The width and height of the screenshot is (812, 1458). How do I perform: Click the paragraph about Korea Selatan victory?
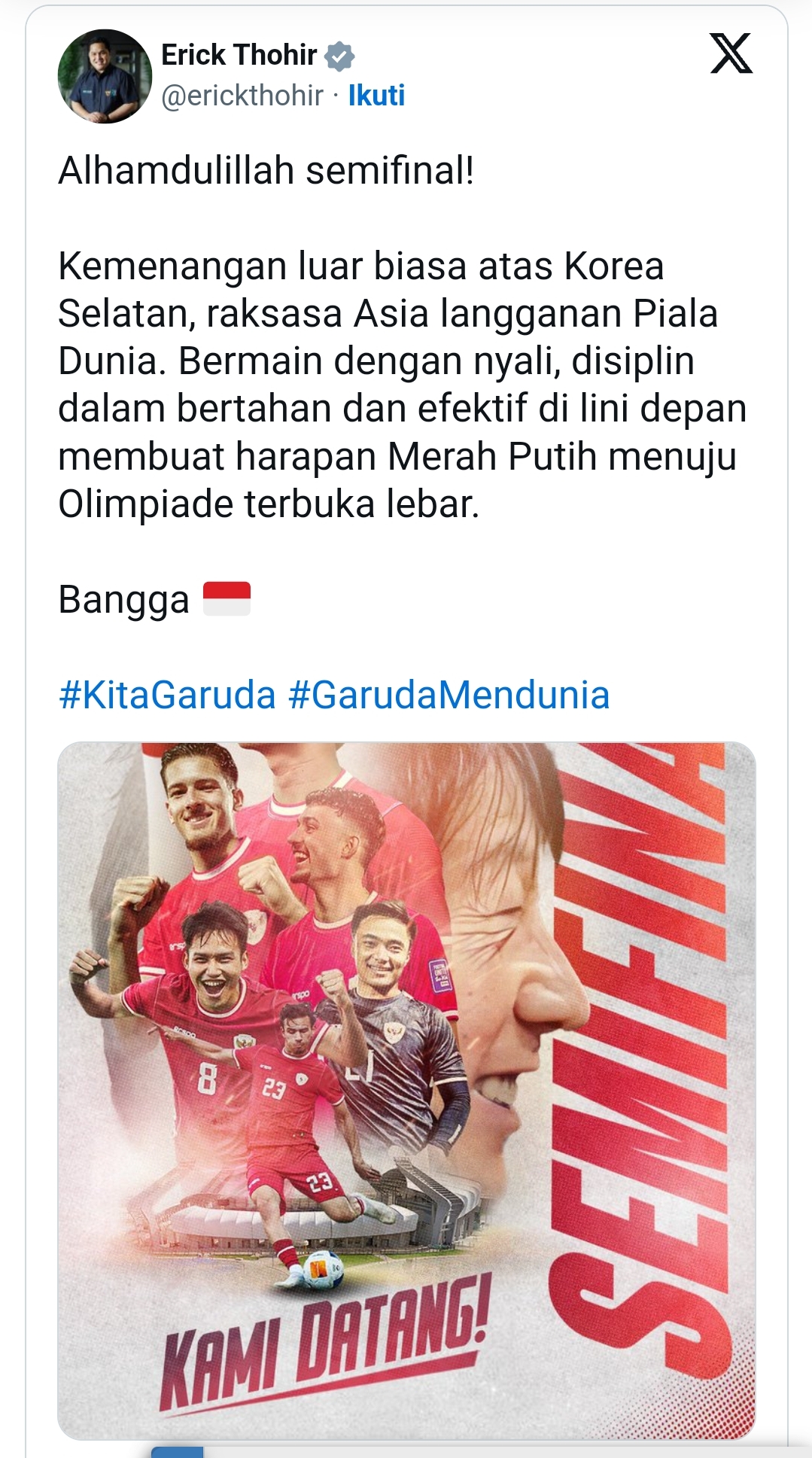click(x=403, y=385)
